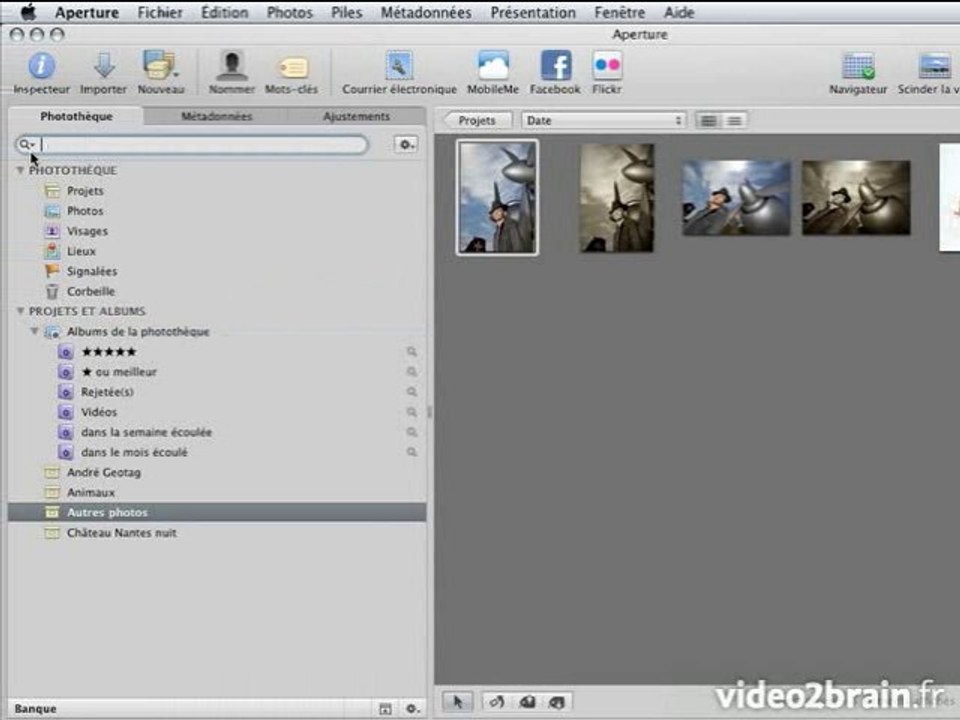
Task: Open the Inspecteur toolbar icon
Action: coord(42,66)
